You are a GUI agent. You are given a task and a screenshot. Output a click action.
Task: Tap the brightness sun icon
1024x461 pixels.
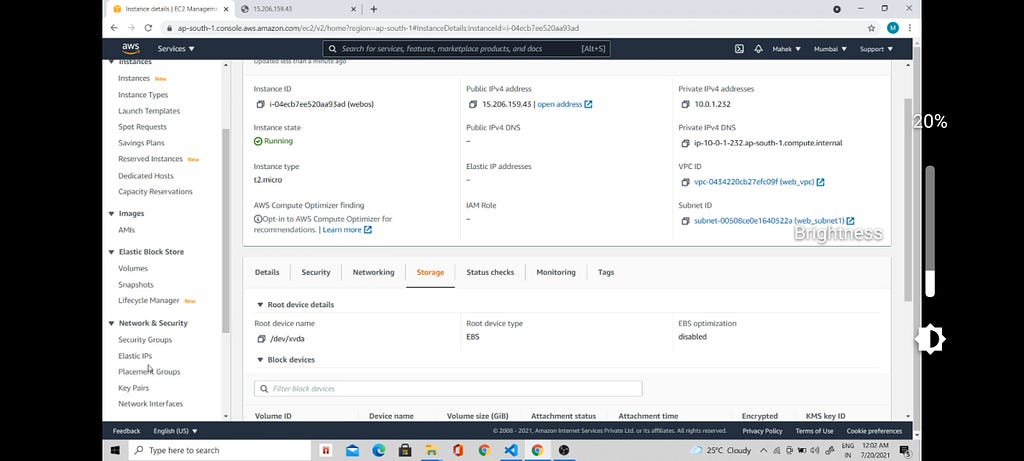click(929, 340)
